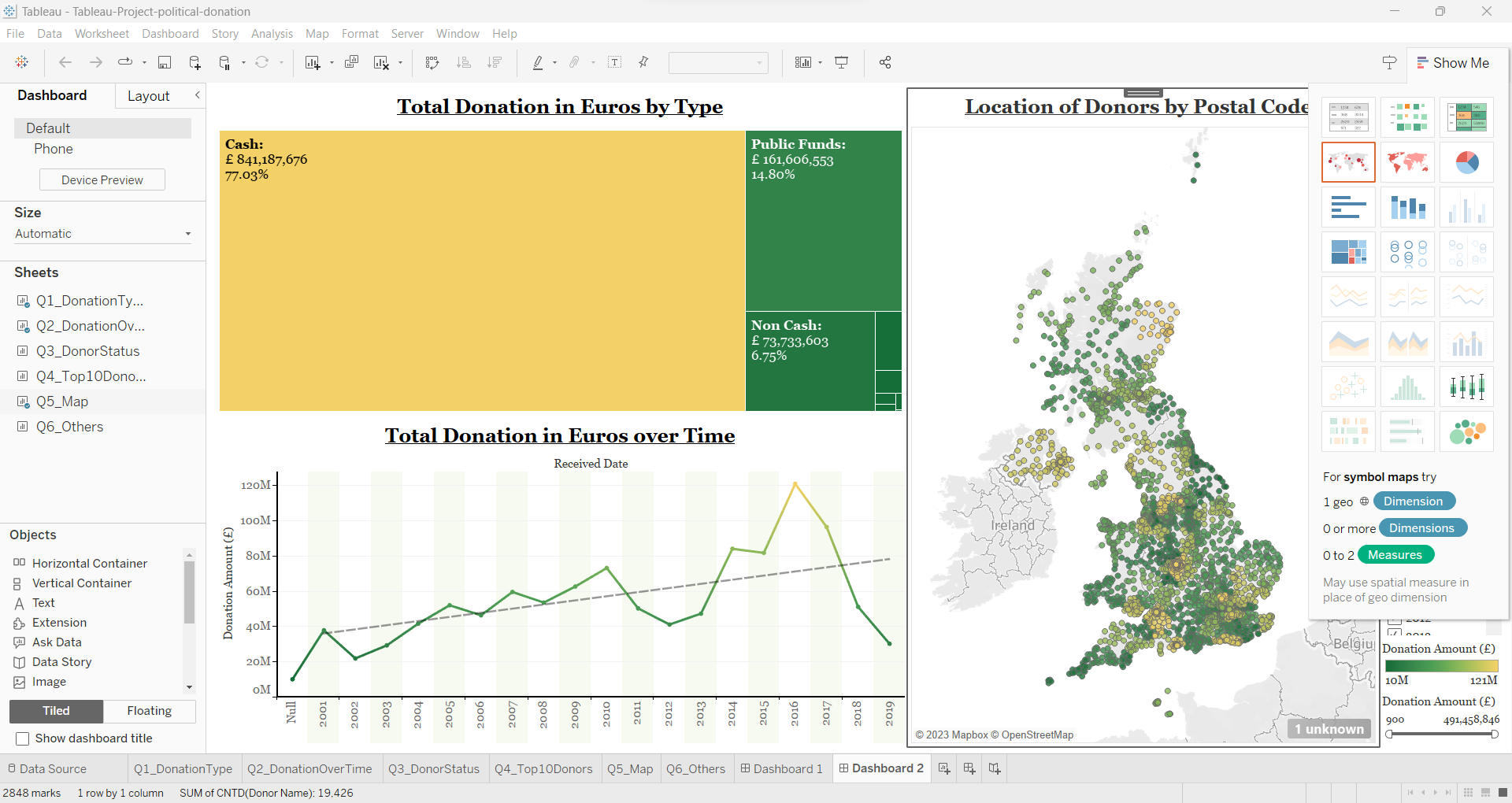Viewport: 1512px width, 803px height.
Task: Set objects to Tiled mode
Action: (x=56, y=711)
